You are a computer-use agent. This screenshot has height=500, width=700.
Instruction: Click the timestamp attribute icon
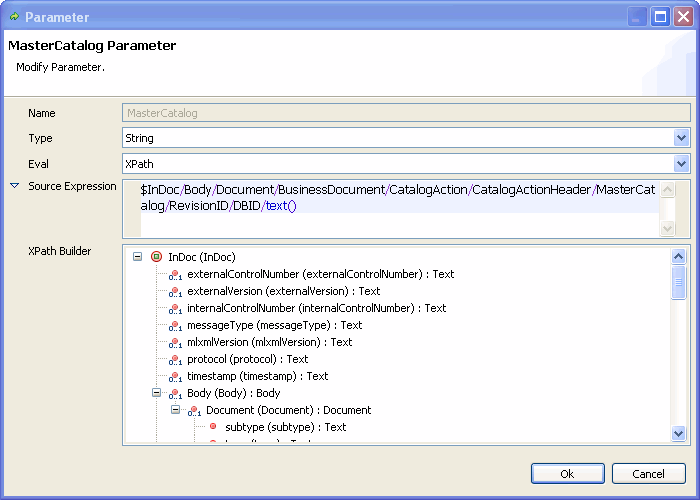pos(175,377)
